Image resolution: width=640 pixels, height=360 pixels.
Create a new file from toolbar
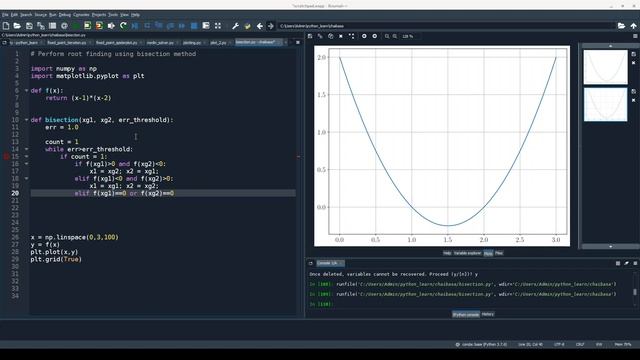coord(6,26)
